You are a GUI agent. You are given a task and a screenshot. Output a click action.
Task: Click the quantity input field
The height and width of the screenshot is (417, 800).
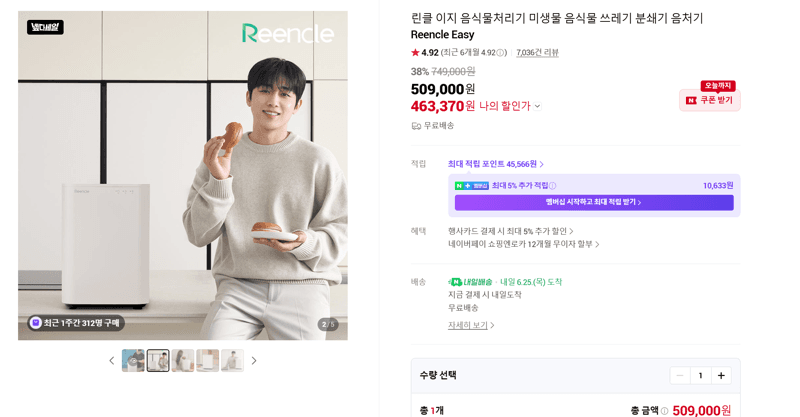point(701,376)
